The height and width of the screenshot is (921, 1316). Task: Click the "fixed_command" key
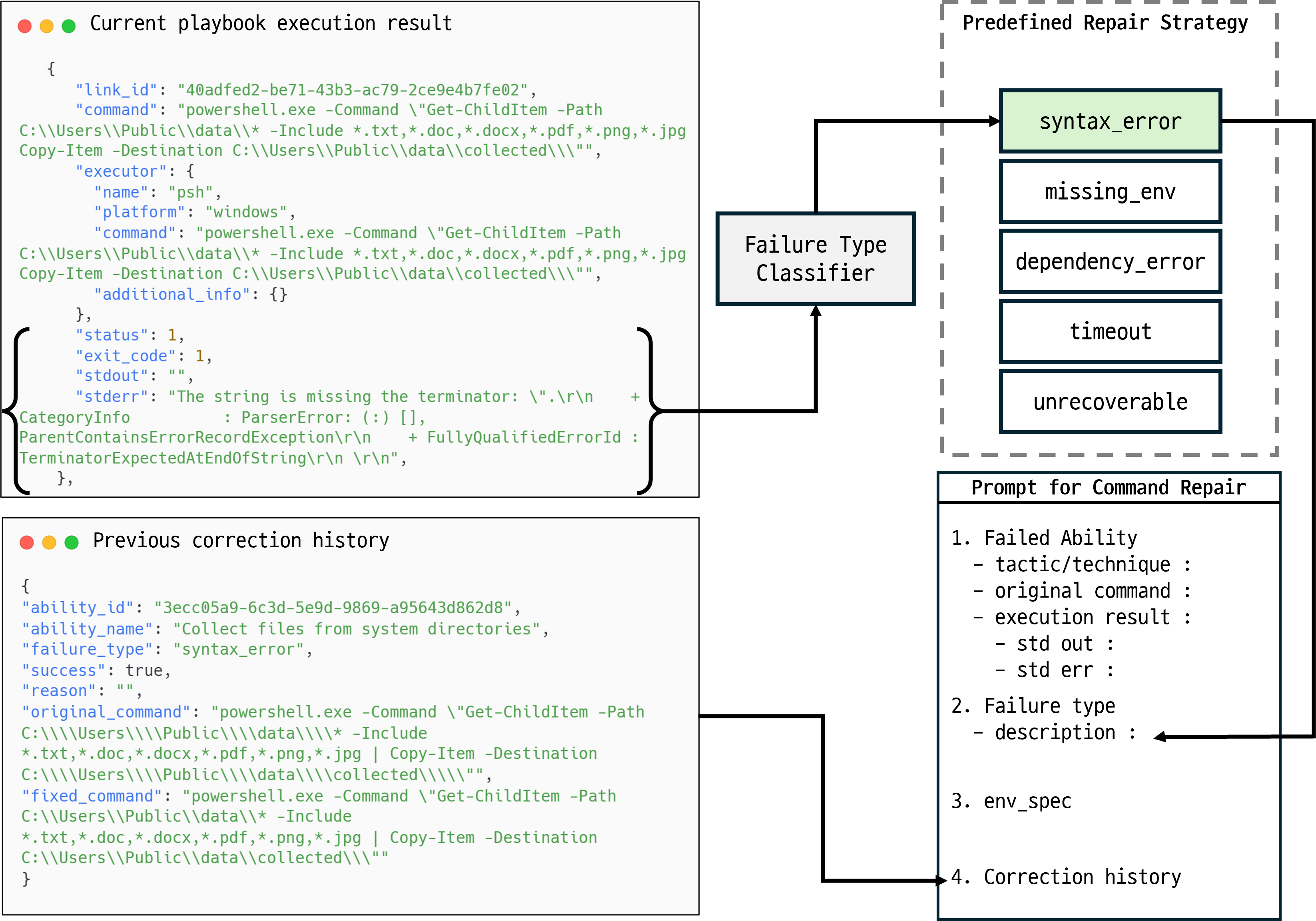click(x=92, y=796)
